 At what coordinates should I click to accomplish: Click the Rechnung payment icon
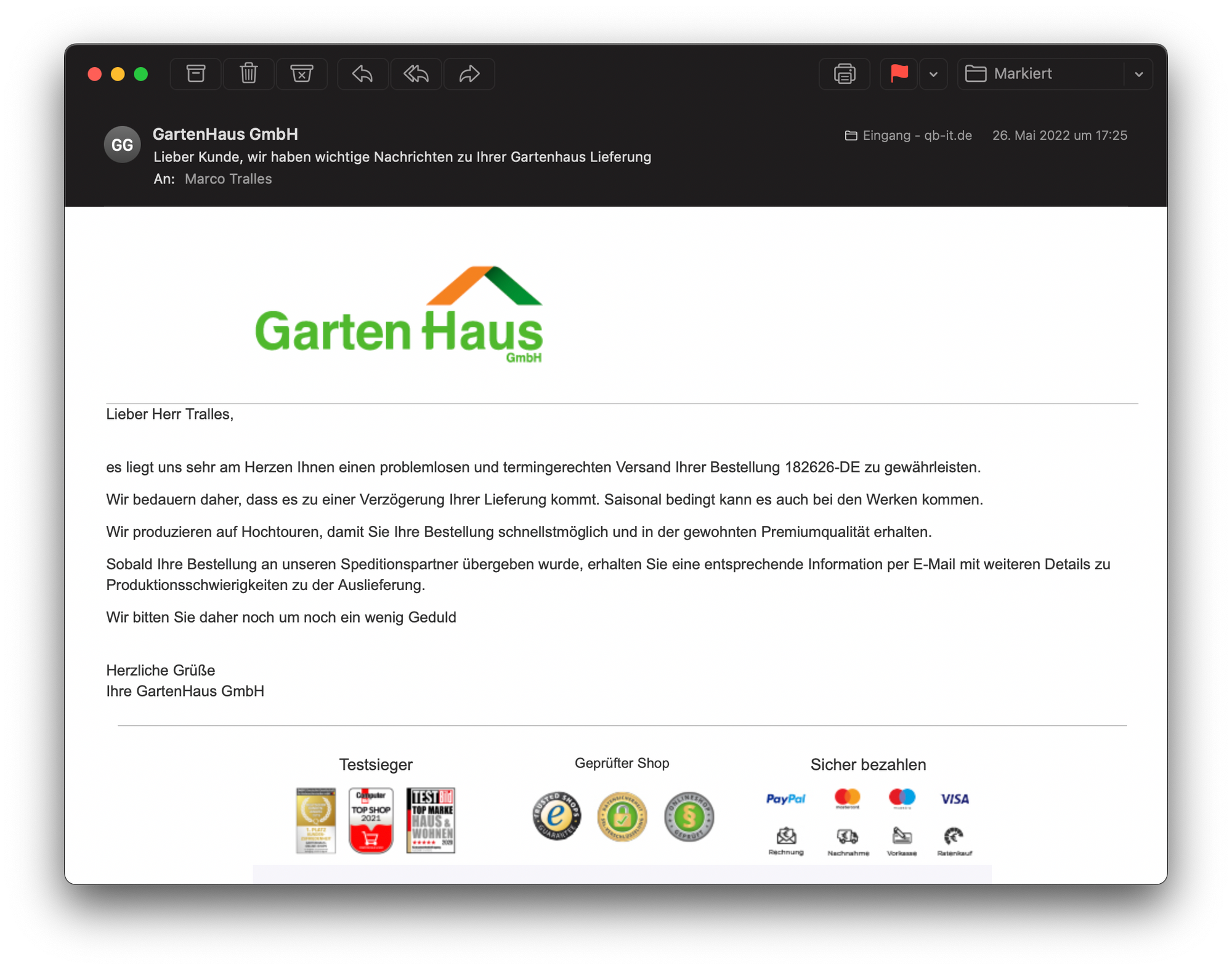tap(786, 841)
